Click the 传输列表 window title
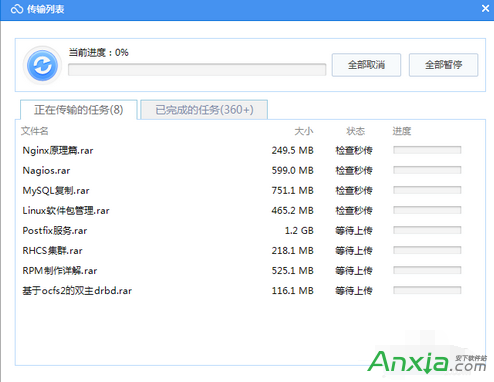The image size is (494, 382). [x=45, y=9]
